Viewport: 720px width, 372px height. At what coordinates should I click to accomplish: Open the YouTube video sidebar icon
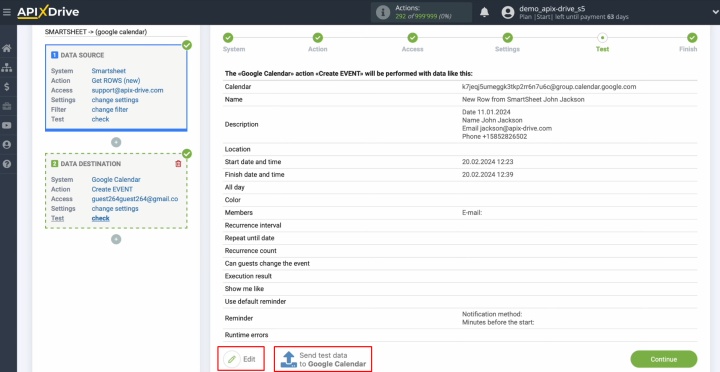click(6, 125)
